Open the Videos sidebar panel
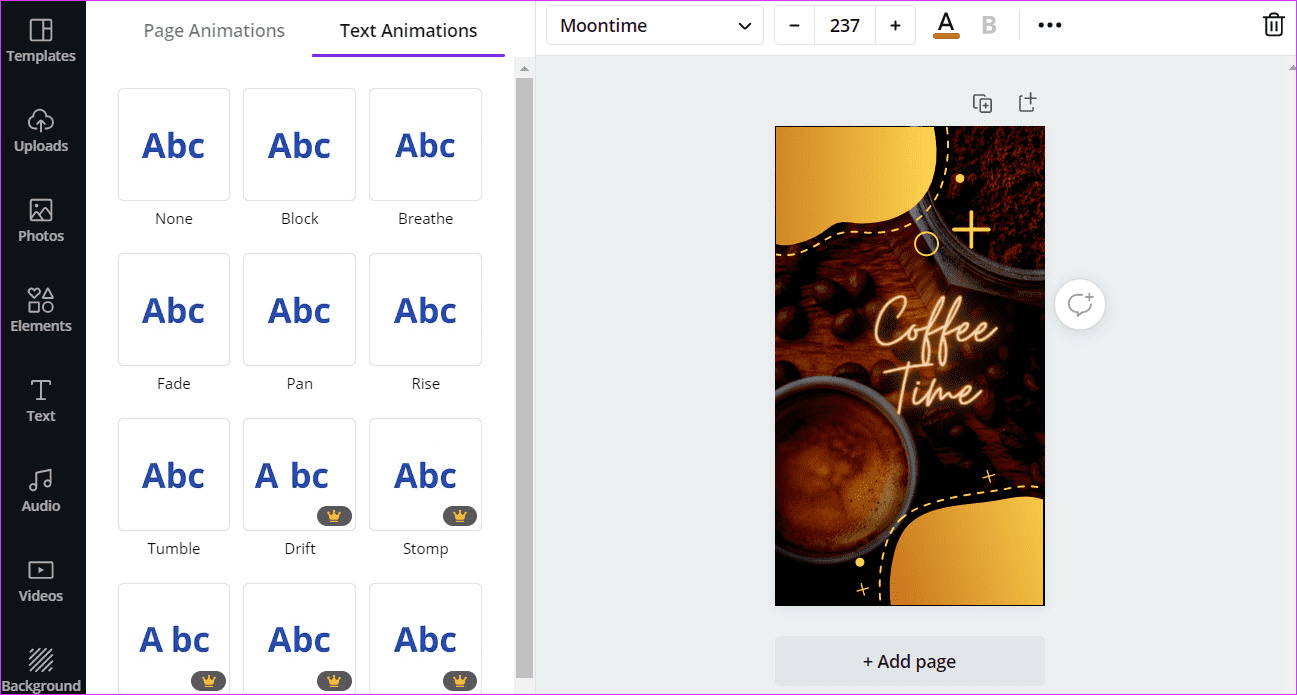Screen dimensions: 1297x695 [41, 581]
